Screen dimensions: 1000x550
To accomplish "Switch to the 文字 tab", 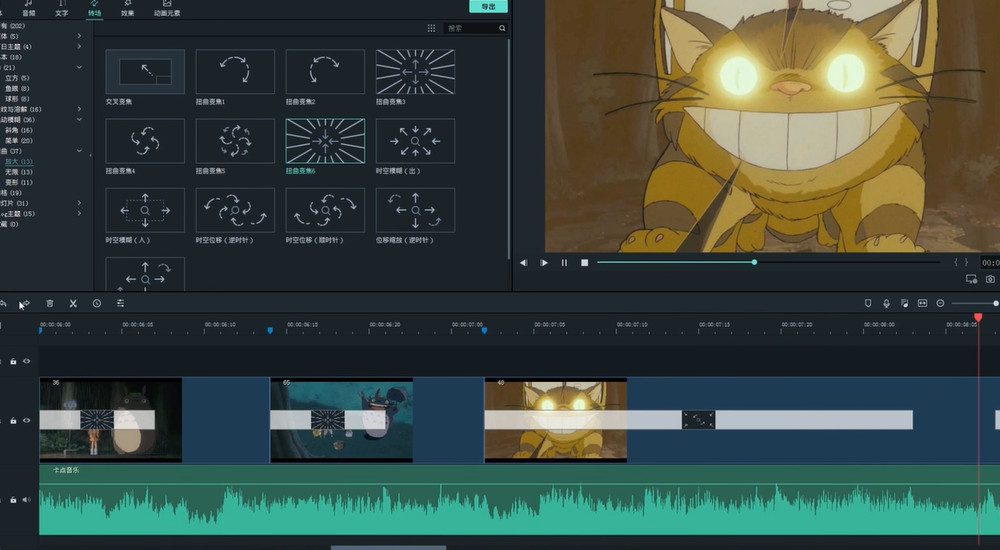I will (x=62, y=10).
